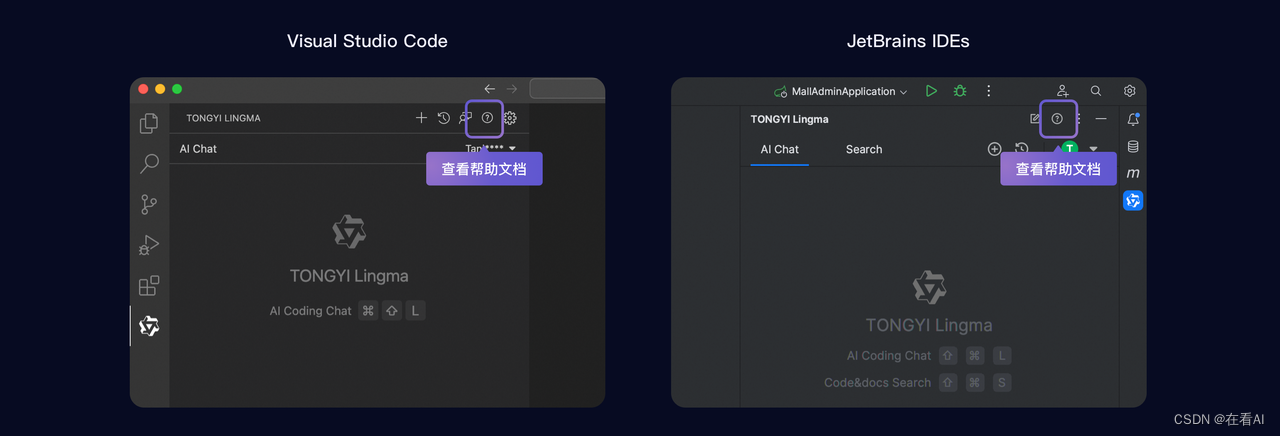The image size is (1280, 436).
Task: Open the JetBrains notifications bell
Action: [1133, 119]
